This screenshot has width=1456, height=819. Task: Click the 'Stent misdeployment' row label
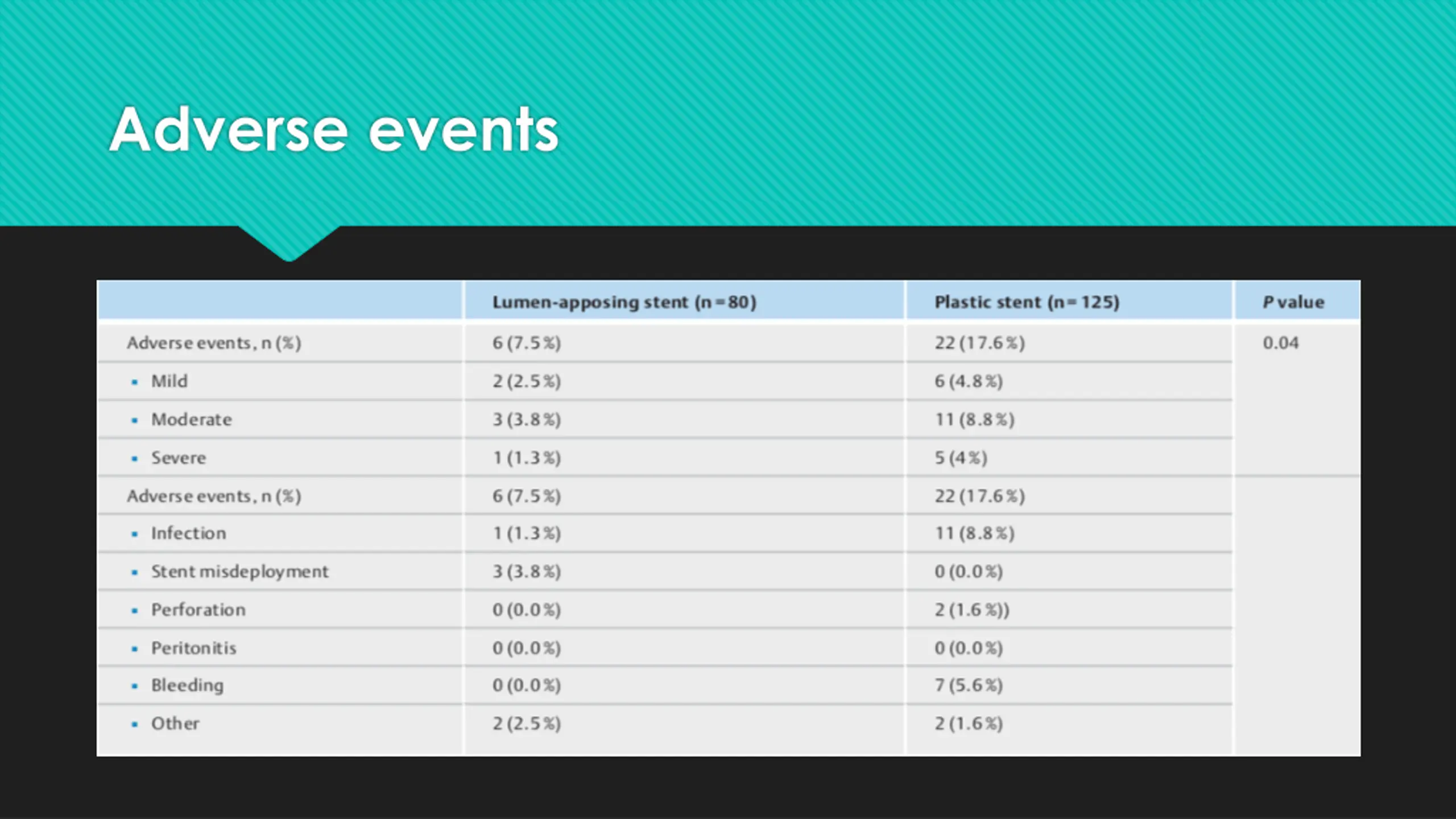tap(240, 572)
